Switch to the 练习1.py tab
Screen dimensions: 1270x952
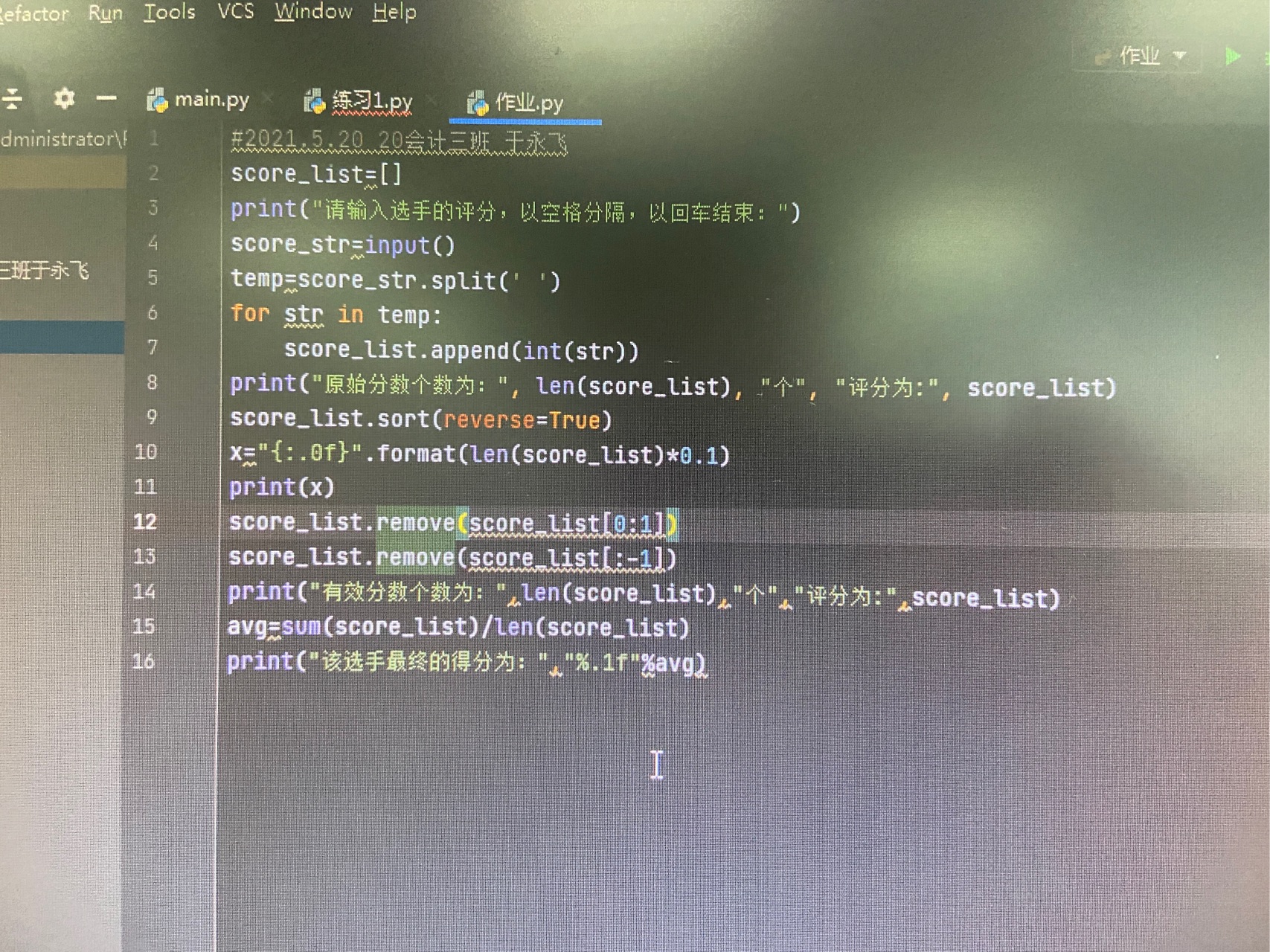tap(372, 101)
